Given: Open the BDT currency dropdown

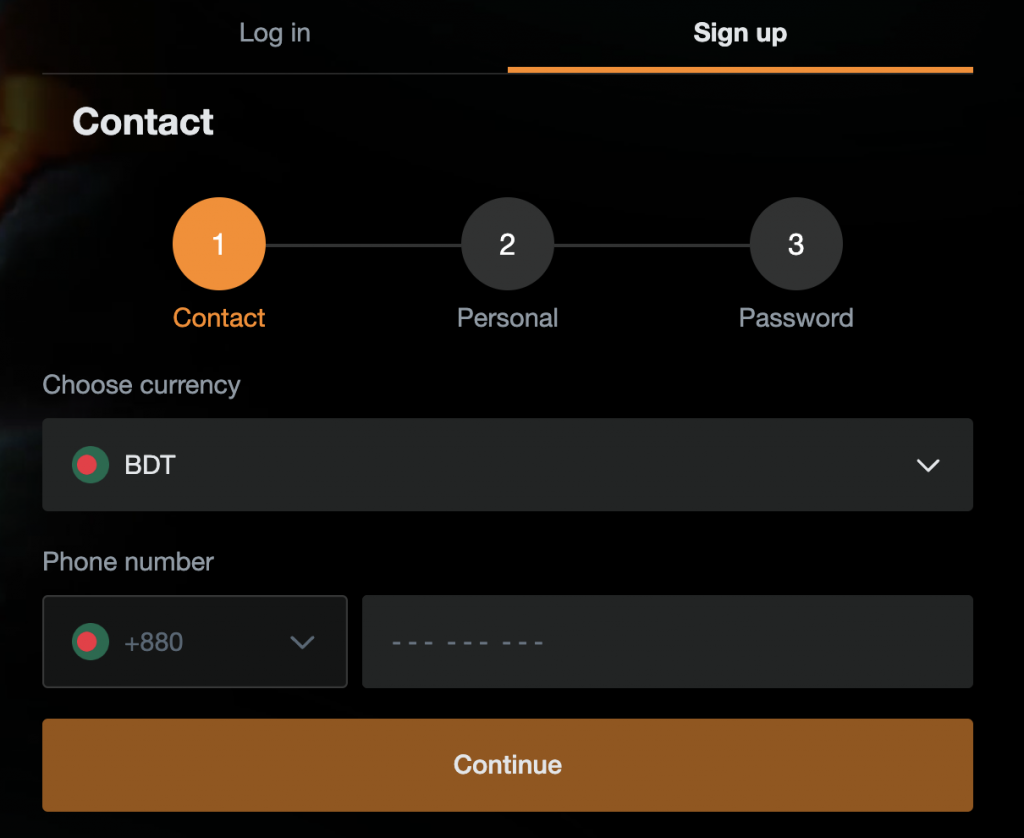Looking at the screenshot, I should (x=507, y=464).
